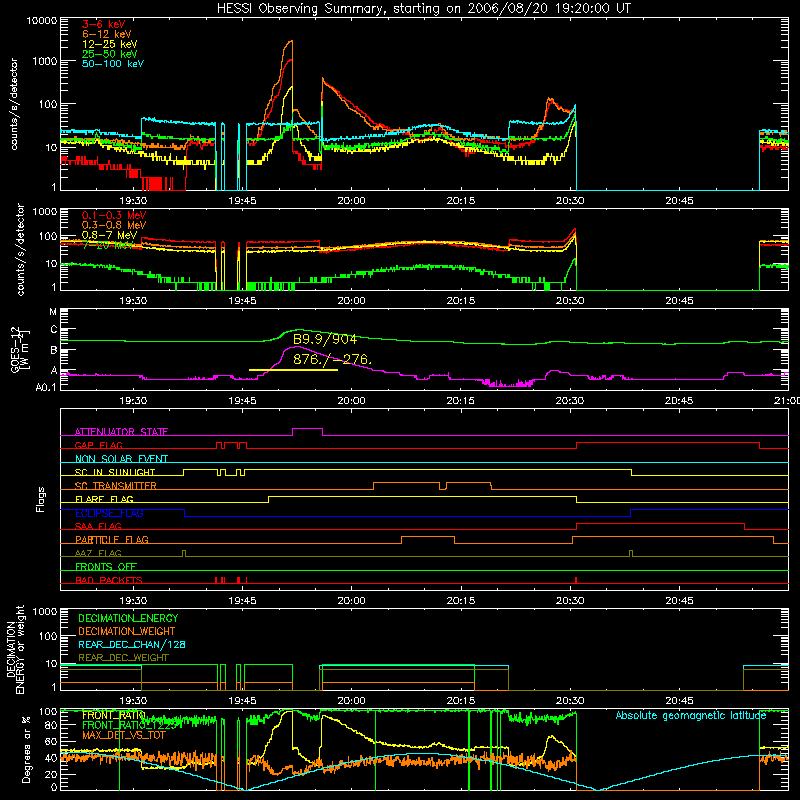Click the Absolute geomagnetic latitude label

691,716
